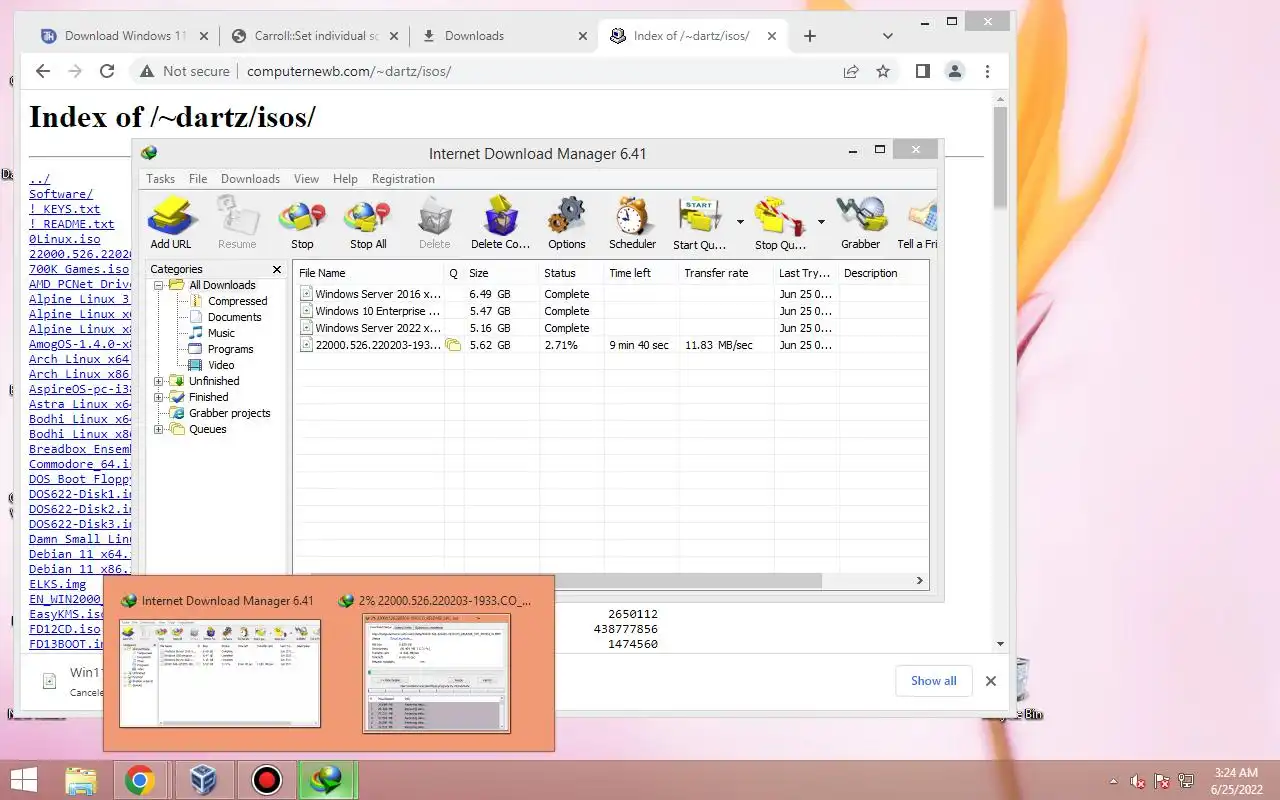Open the Downloads menu in IDM
This screenshot has height=800, width=1280.
(x=250, y=179)
